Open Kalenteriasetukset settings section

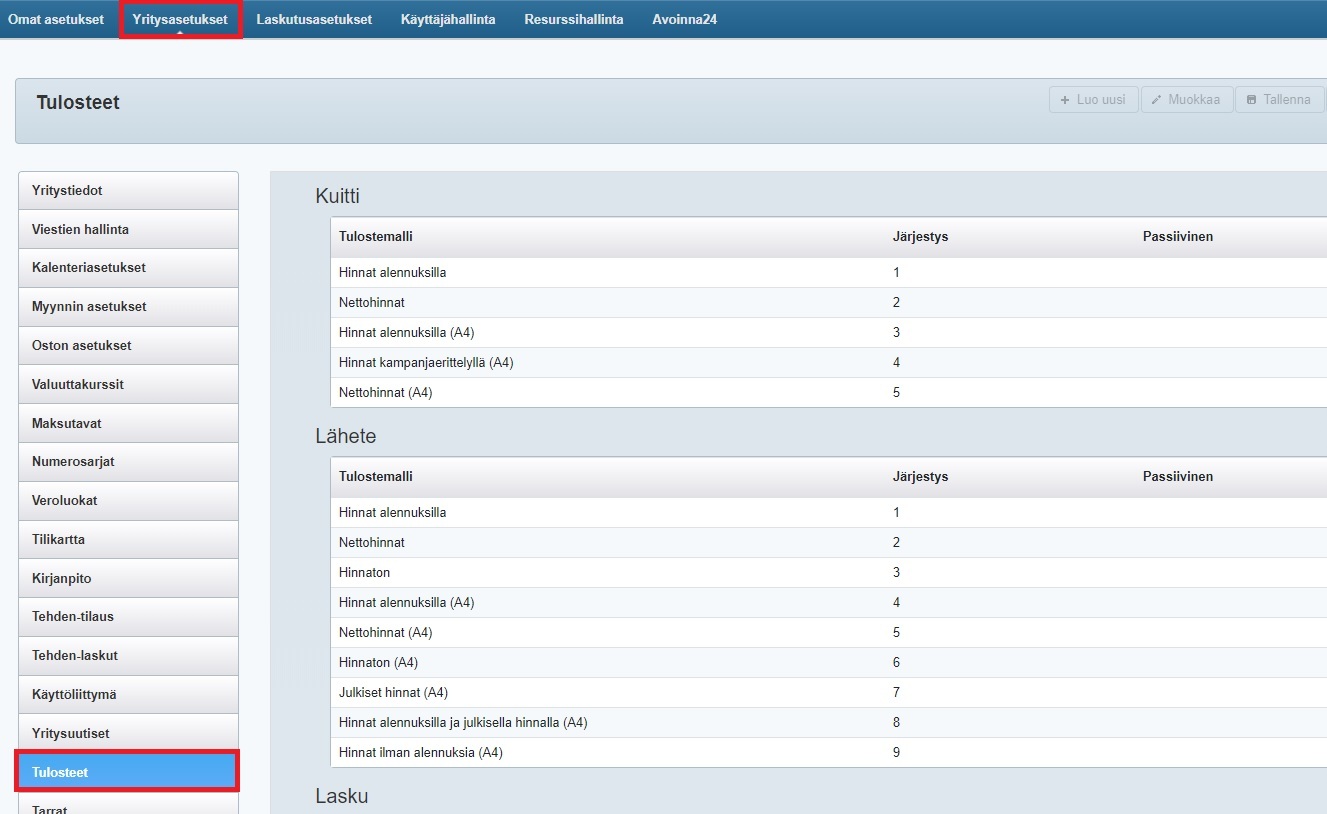(128, 268)
